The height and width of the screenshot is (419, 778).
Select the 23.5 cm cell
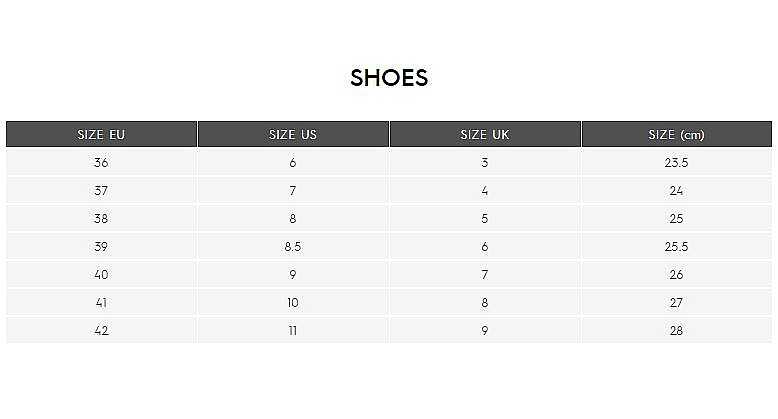point(677,162)
